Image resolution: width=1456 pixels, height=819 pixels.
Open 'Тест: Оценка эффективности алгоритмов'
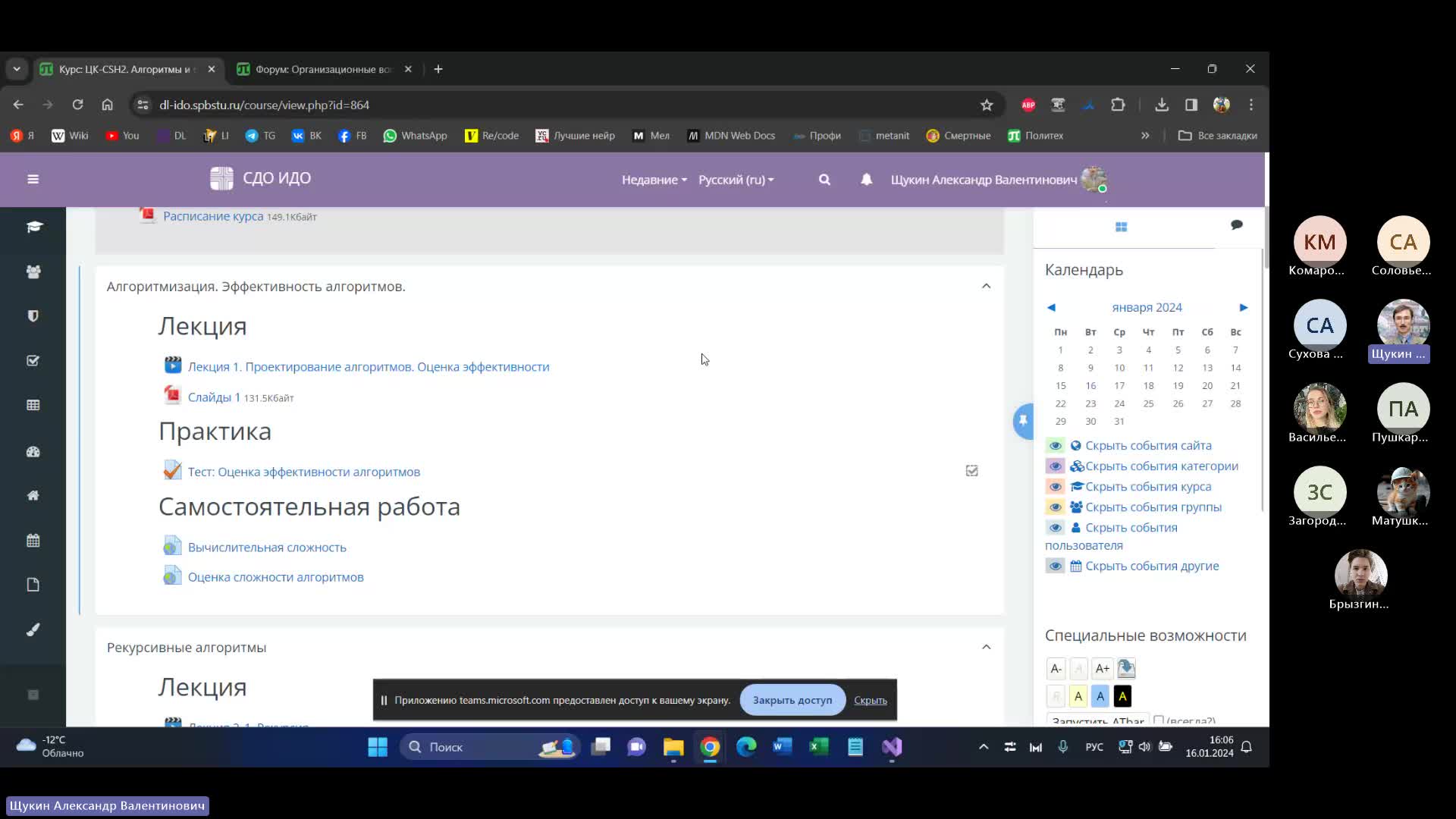coord(303,472)
